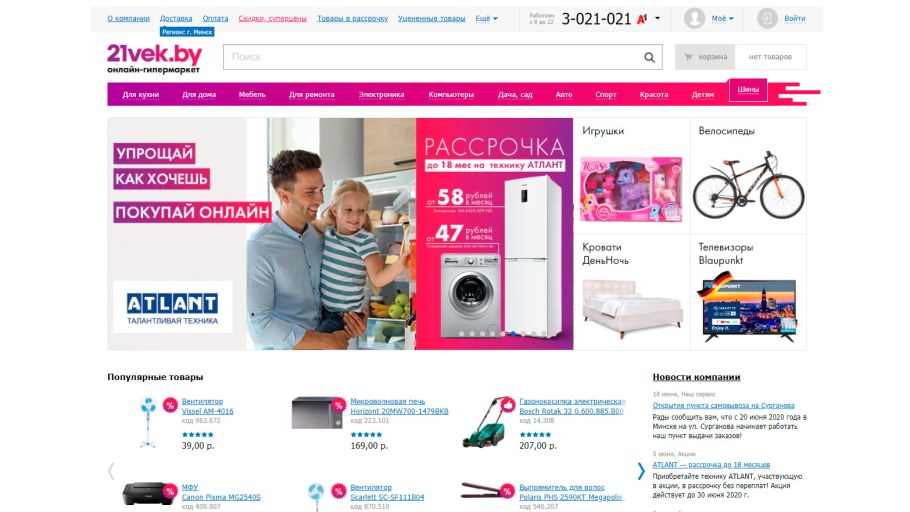The image size is (910, 512).
Task: Expand the Ещё menu
Action: click(486, 18)
